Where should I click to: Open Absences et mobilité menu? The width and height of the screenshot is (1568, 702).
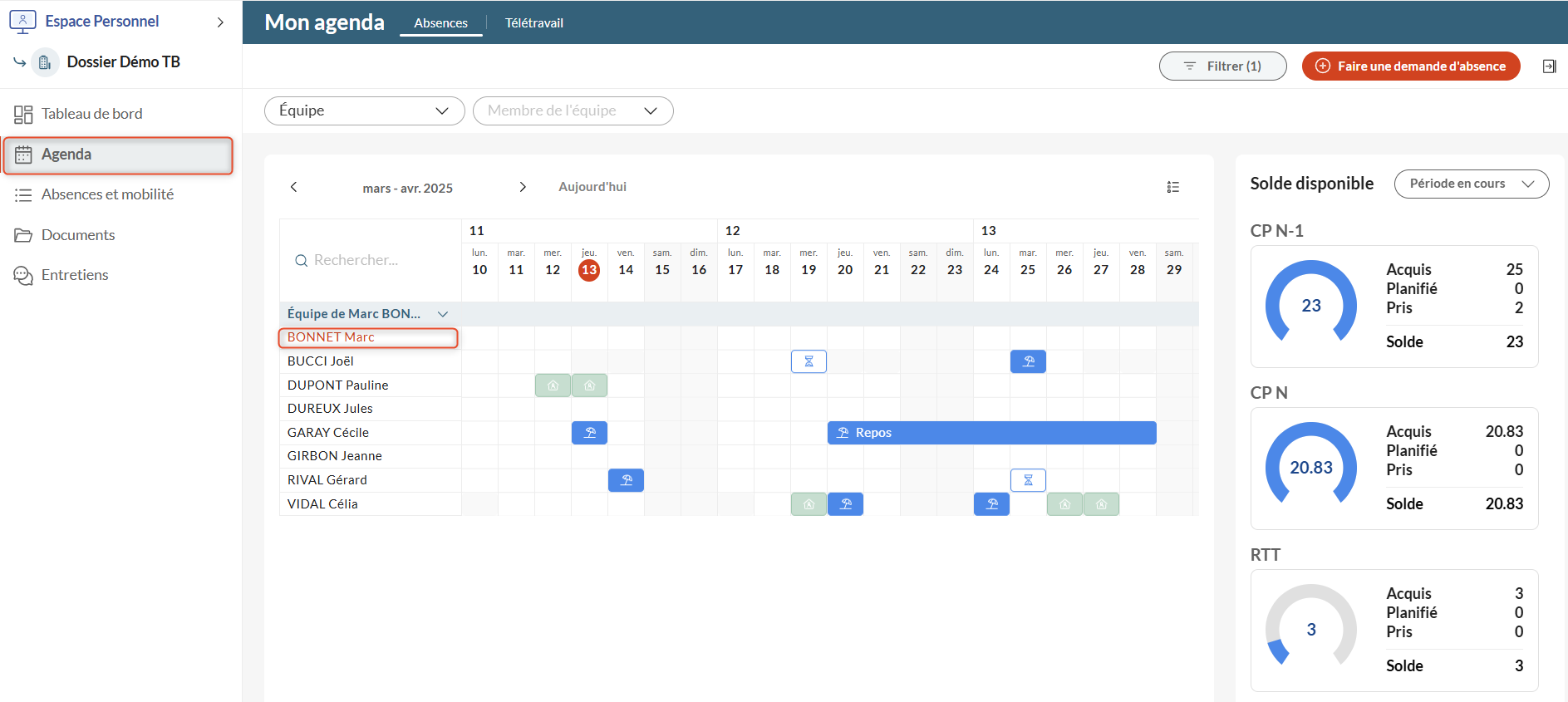(107, 194)
